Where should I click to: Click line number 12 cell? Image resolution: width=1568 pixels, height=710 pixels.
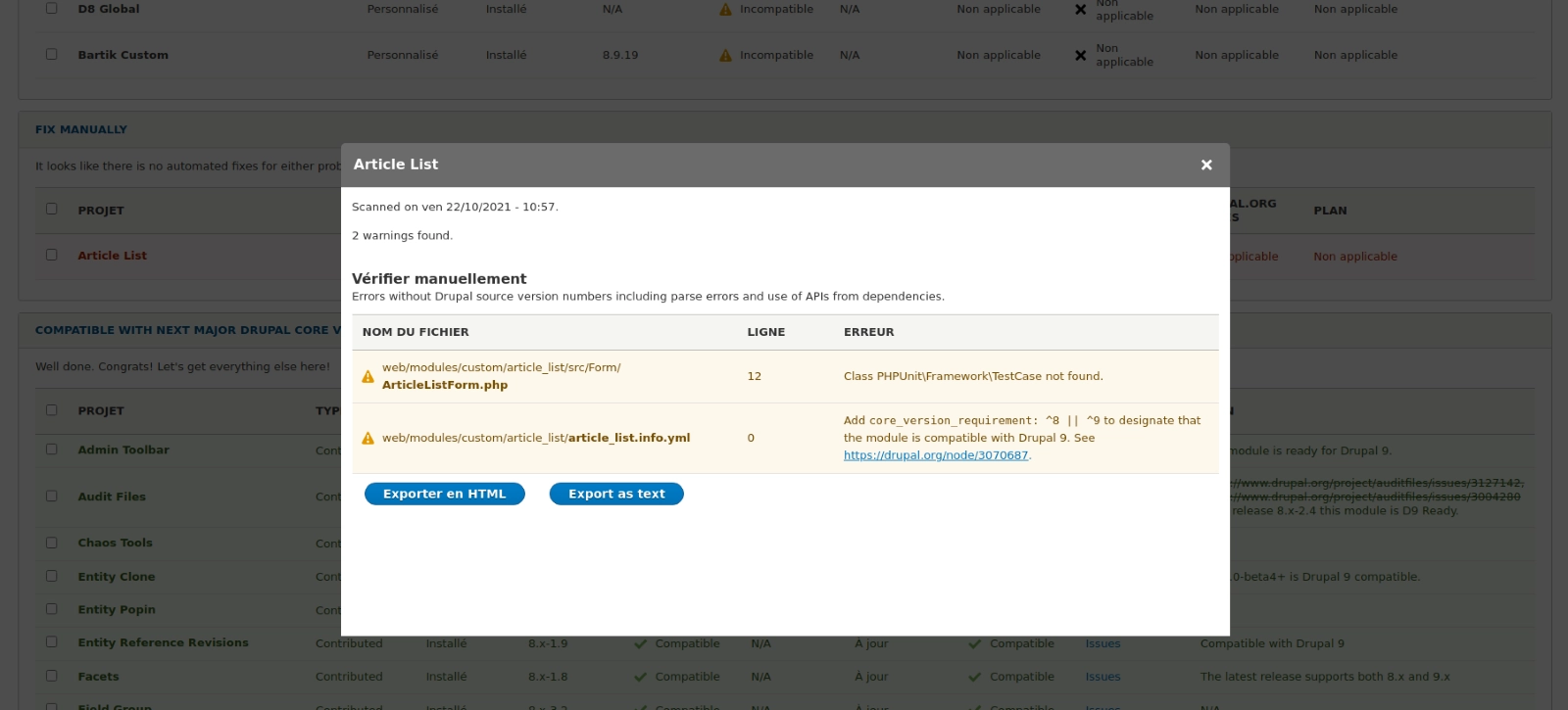755,377
